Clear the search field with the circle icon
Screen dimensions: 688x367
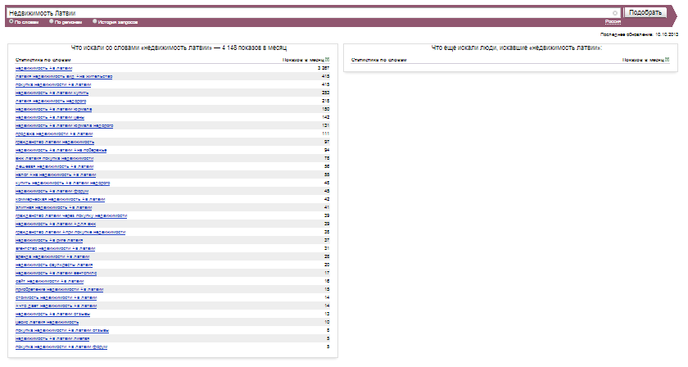615,13
